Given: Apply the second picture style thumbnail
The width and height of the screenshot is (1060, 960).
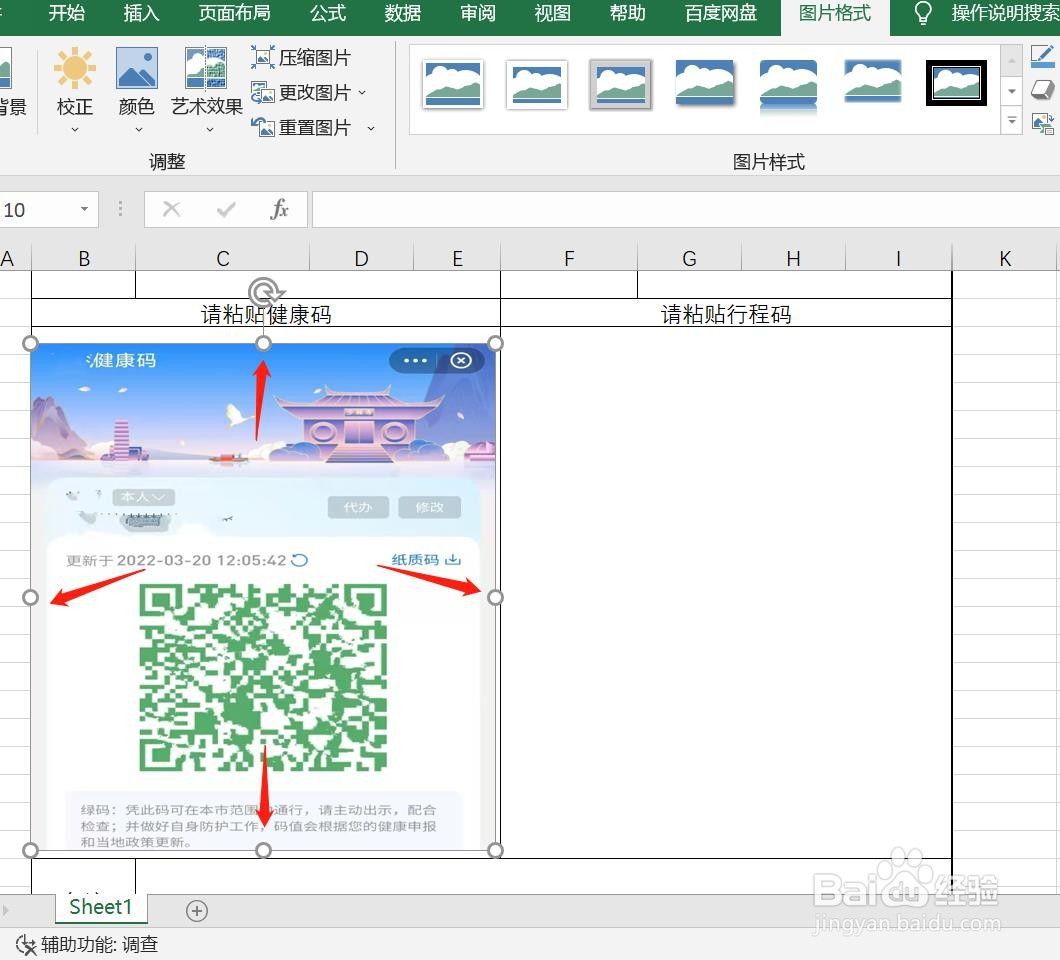Looking at the screenshot, I should [x=537, y=85].
